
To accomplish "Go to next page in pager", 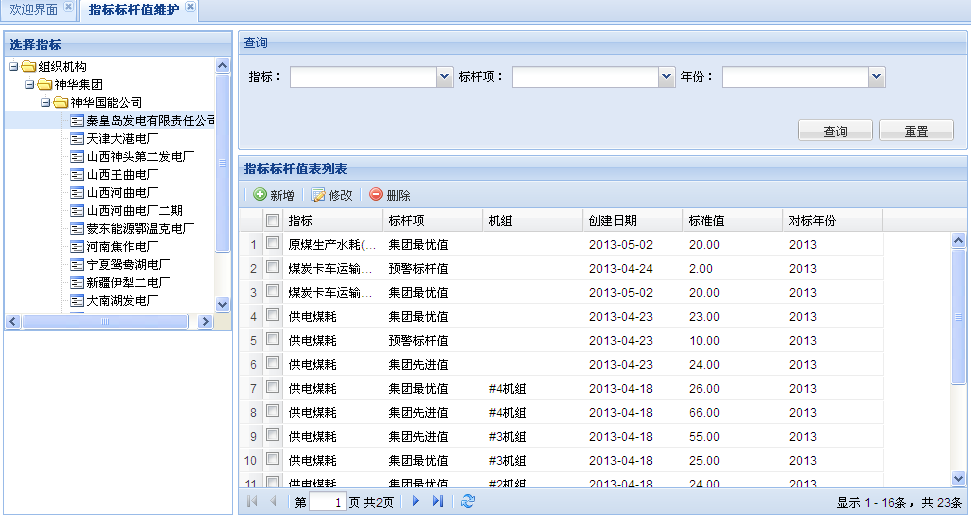I will (x=416, y=501).
